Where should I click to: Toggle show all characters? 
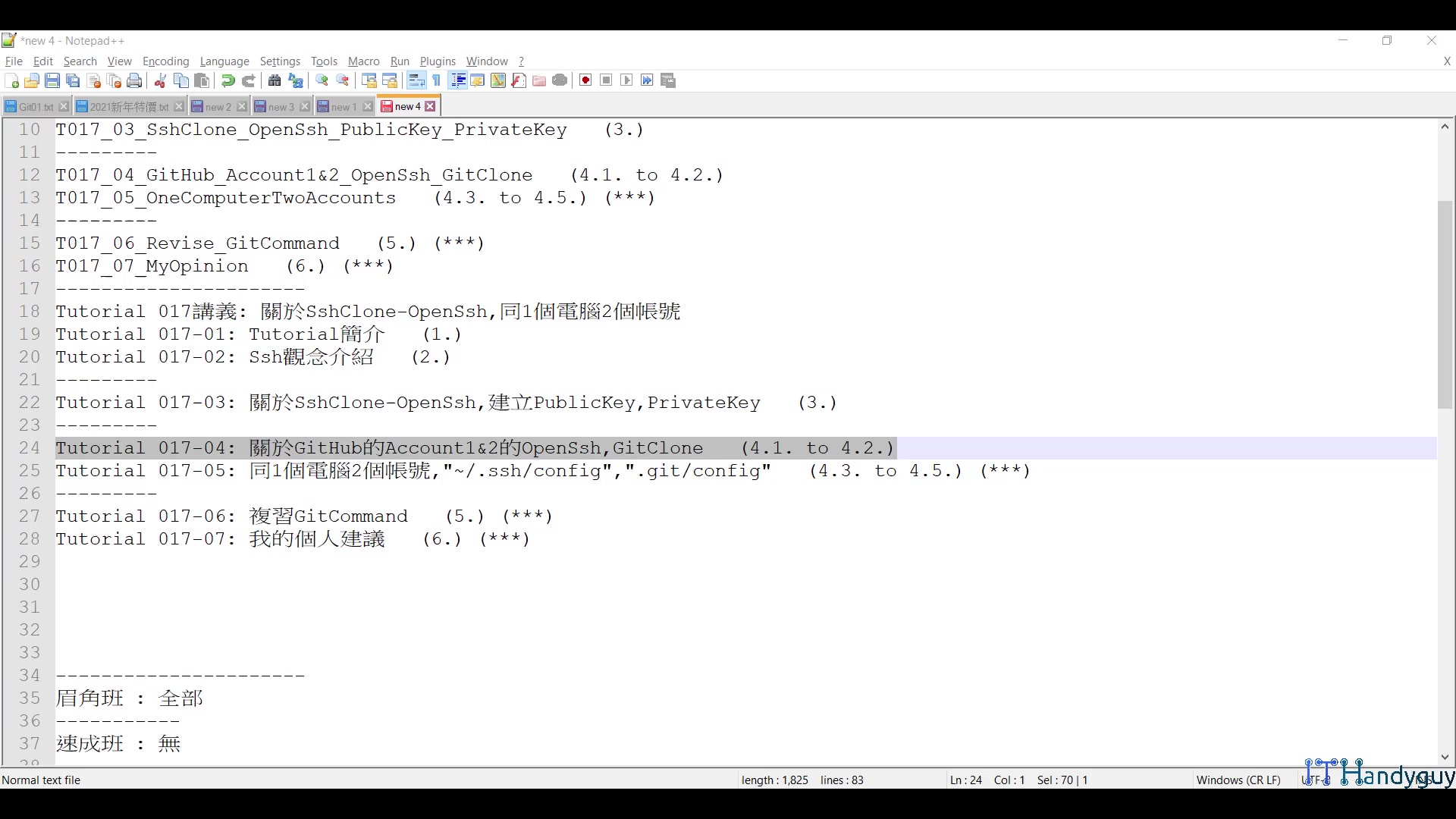(x=437, y=80)
